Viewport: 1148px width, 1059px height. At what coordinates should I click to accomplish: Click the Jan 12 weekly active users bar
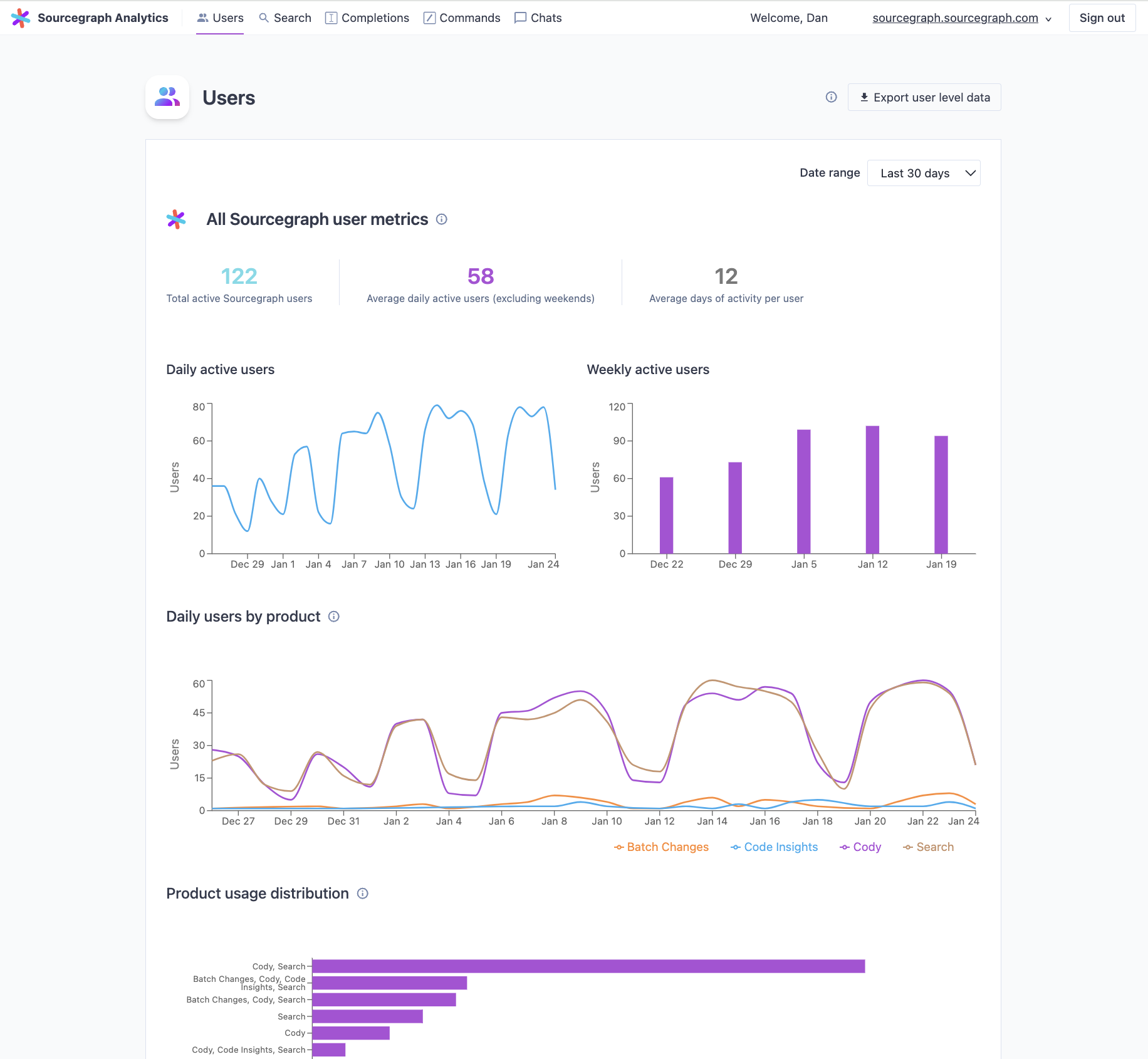[x=872, y=489]
